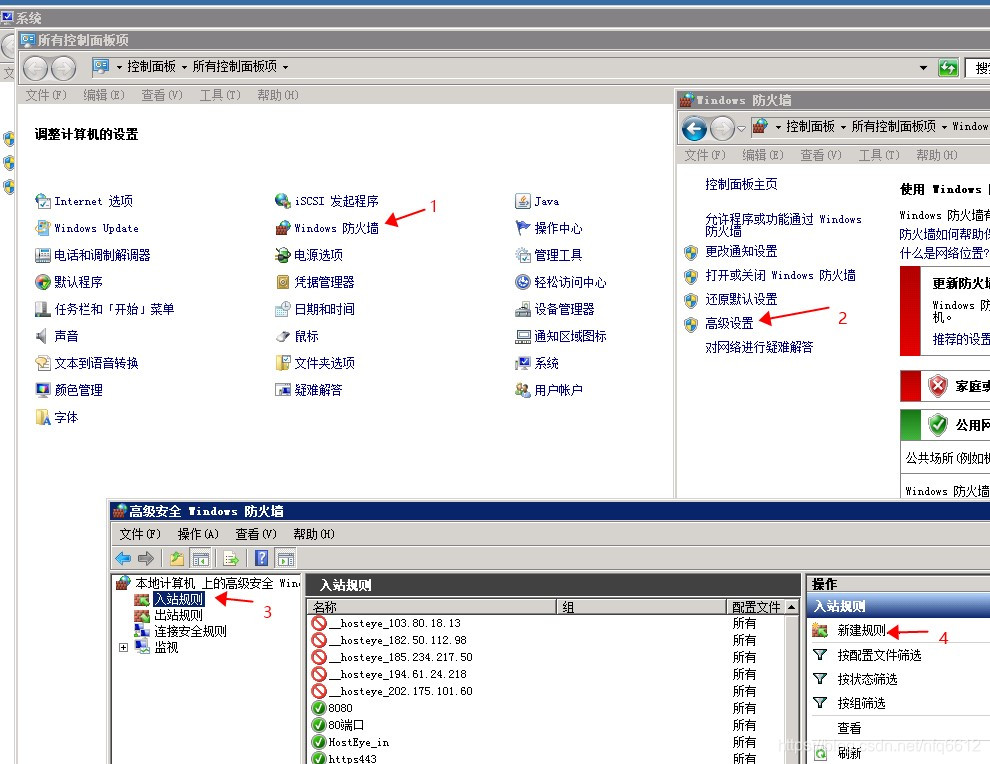
Task: Open iSCSI 发起程序 item
Action: 327,201
